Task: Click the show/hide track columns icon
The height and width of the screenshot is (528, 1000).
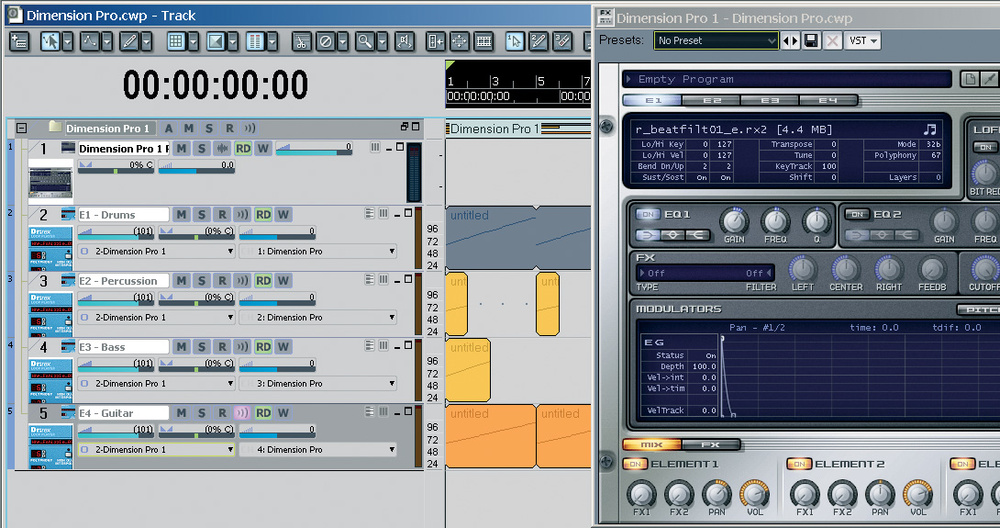Action: [254, 42]
